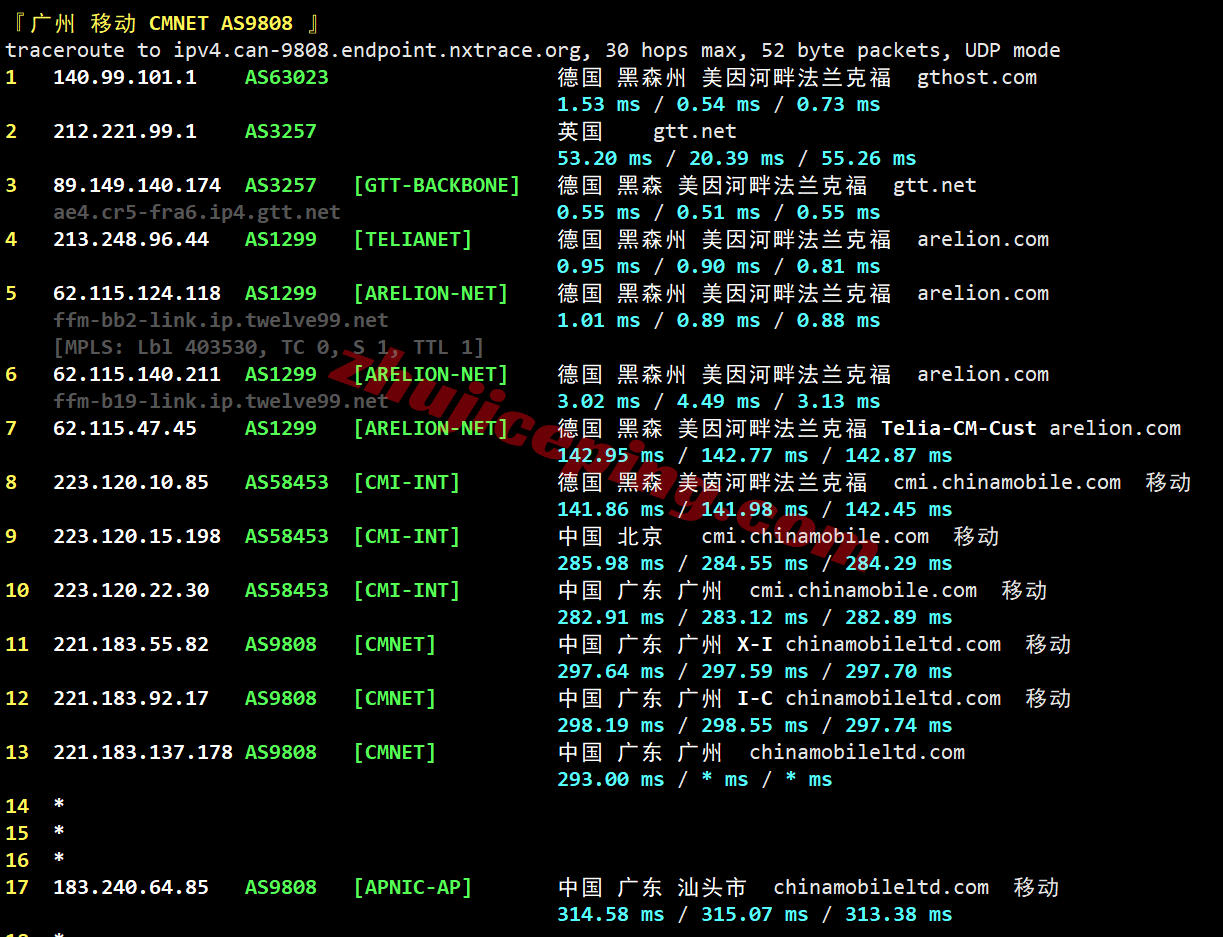This screenshot has height=937, width=1223.
Task: Select the 1.01 ms latency in hop 5
Action: pos(599,320)
